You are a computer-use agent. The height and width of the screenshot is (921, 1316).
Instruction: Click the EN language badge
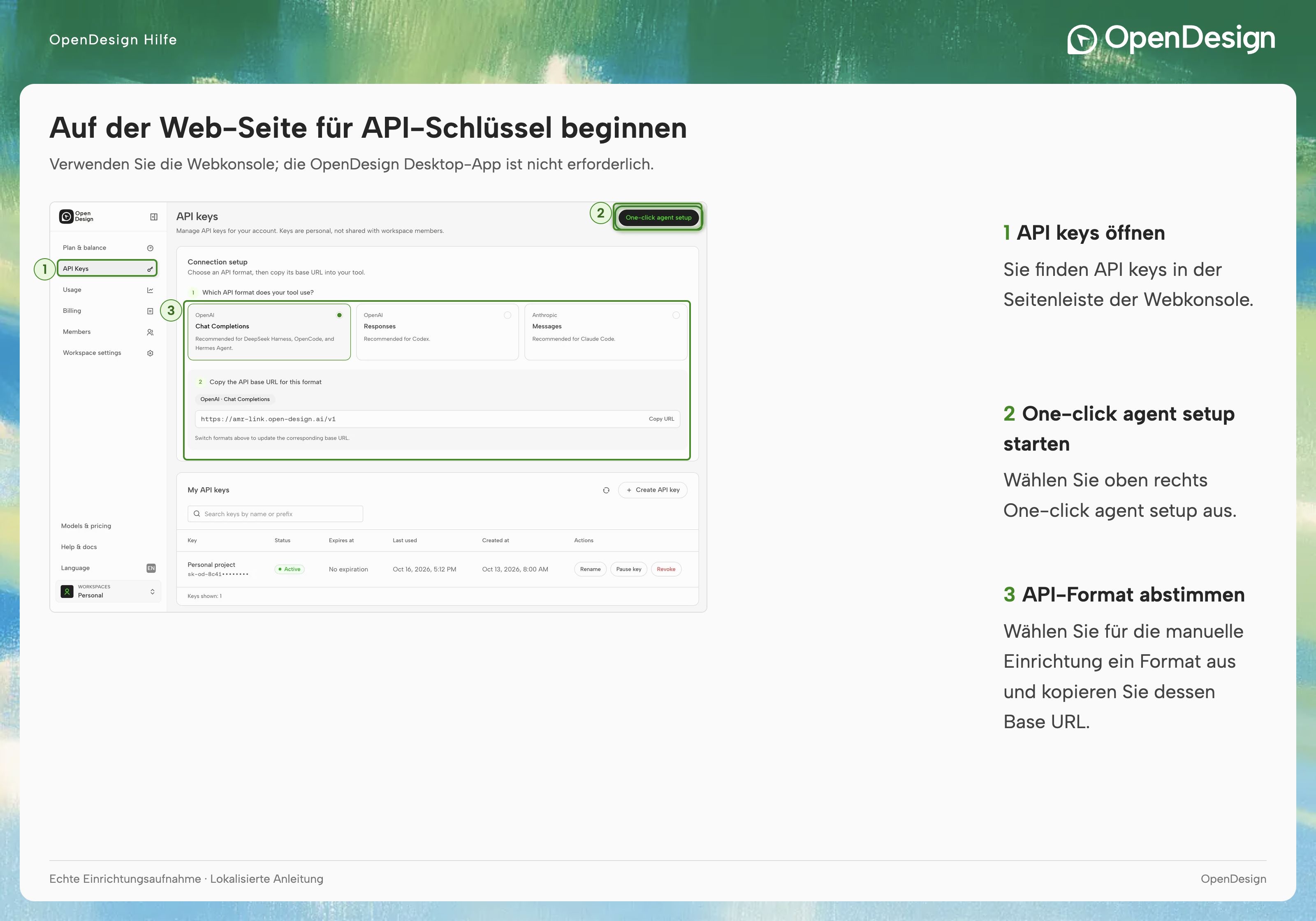(x=151, y=568)
